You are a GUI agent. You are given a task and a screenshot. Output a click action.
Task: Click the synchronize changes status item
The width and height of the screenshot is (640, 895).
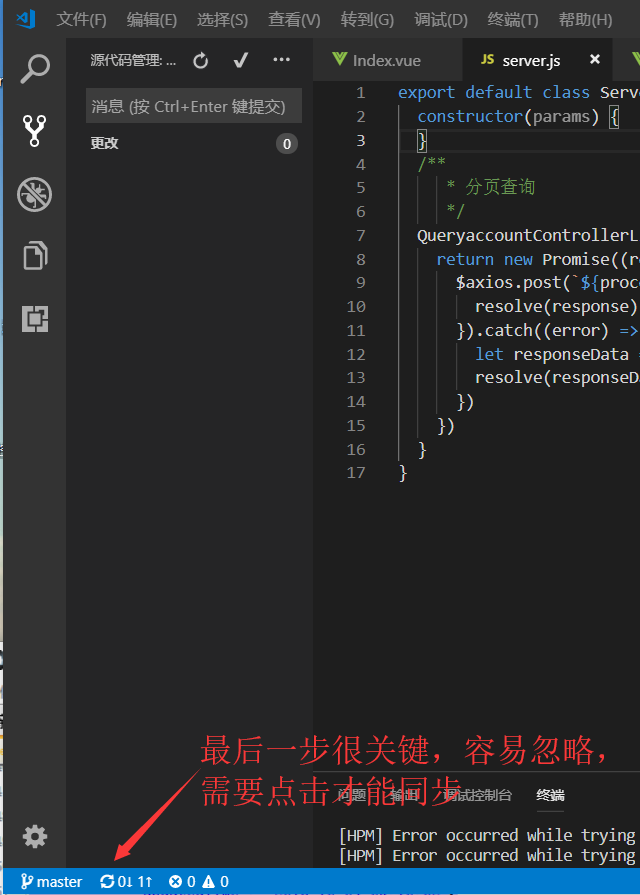tap(126, 882)
